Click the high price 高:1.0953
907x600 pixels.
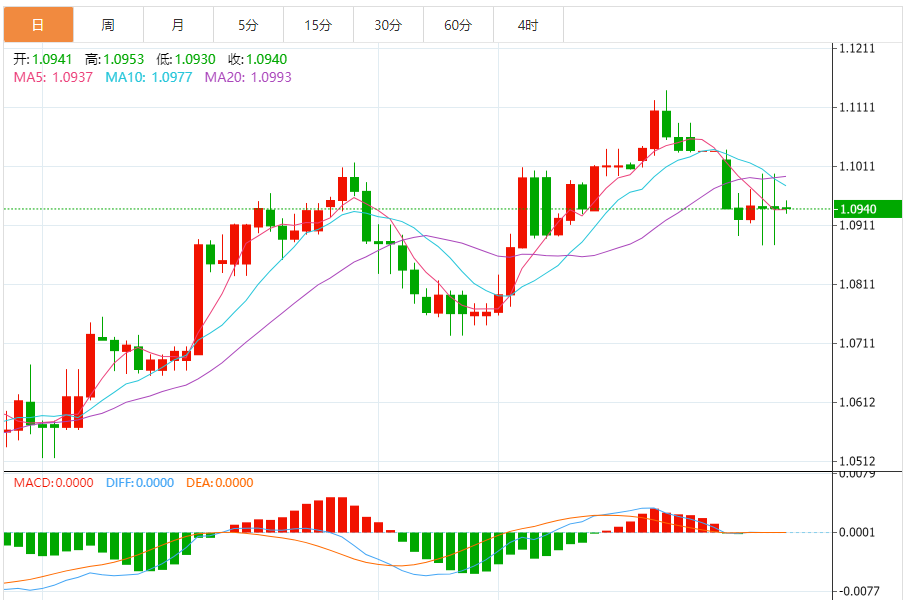pos(115,59)
